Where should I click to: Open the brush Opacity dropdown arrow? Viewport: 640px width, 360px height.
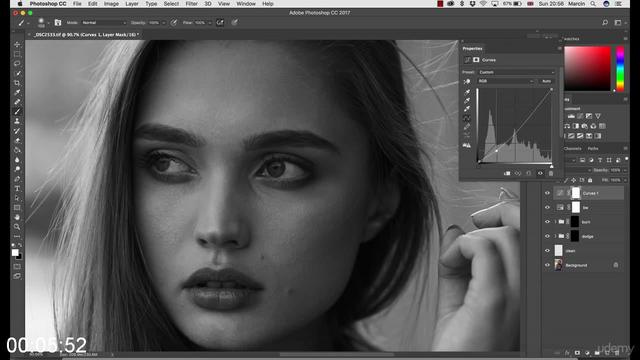point(164,23)
